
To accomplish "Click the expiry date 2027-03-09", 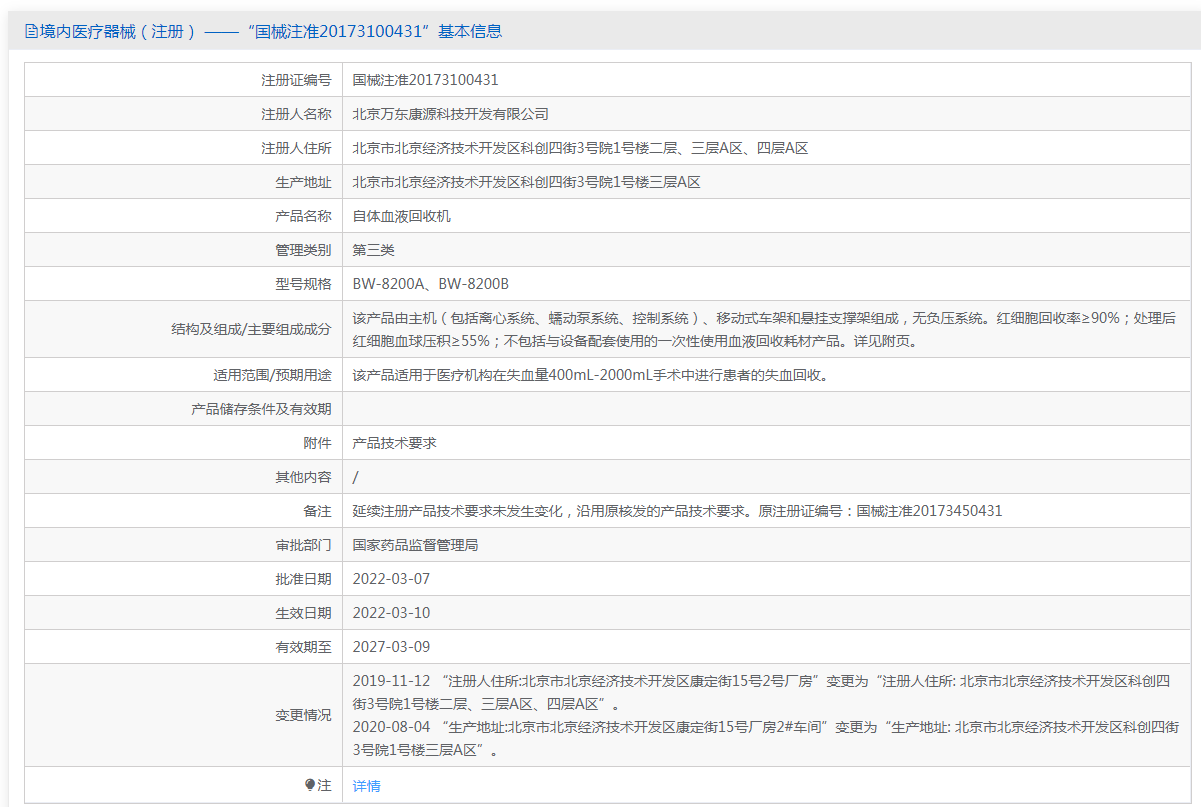I will pos(391,647).
